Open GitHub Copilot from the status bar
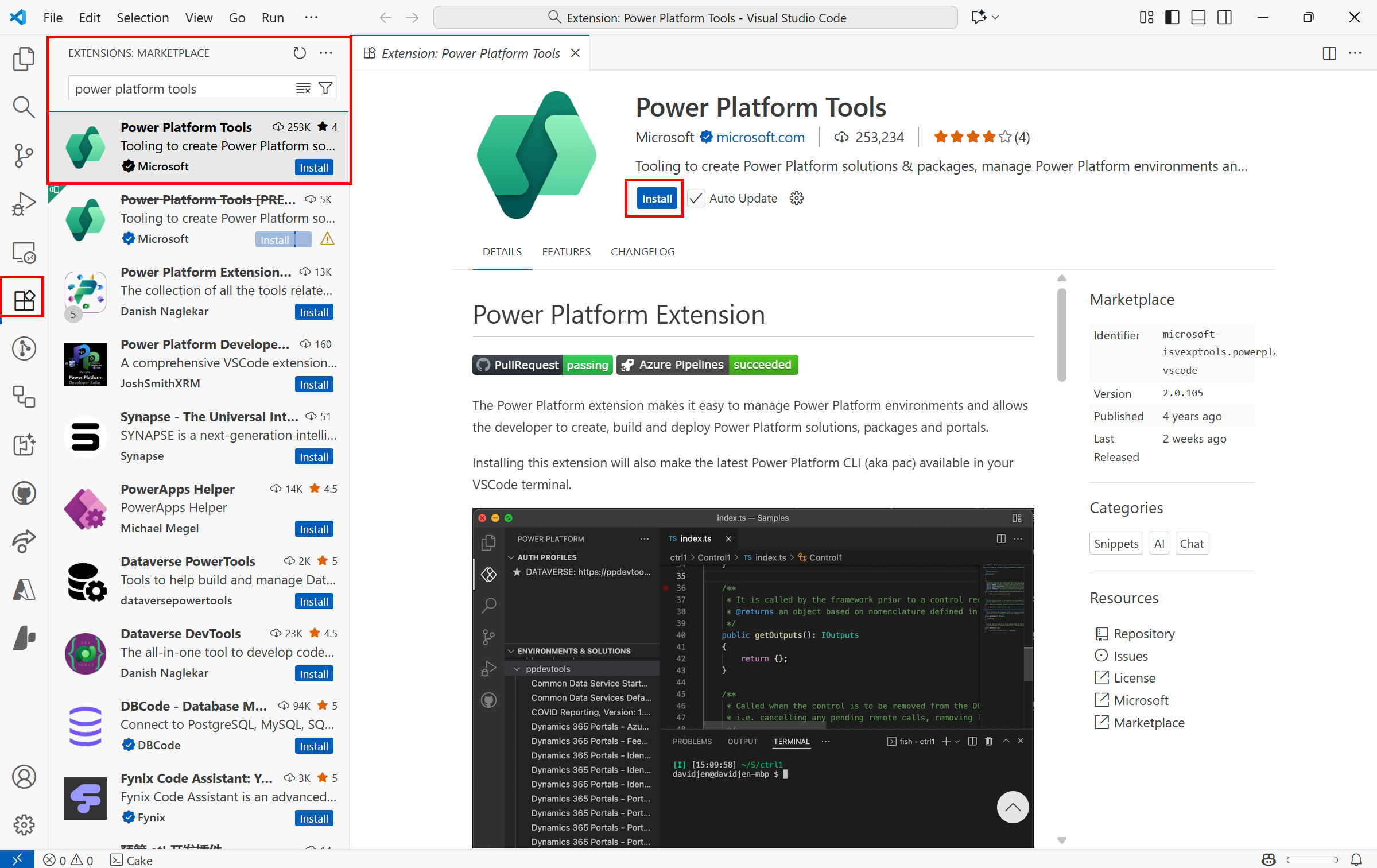This screenshot has height=868, width=1377. click(1267, 859)
